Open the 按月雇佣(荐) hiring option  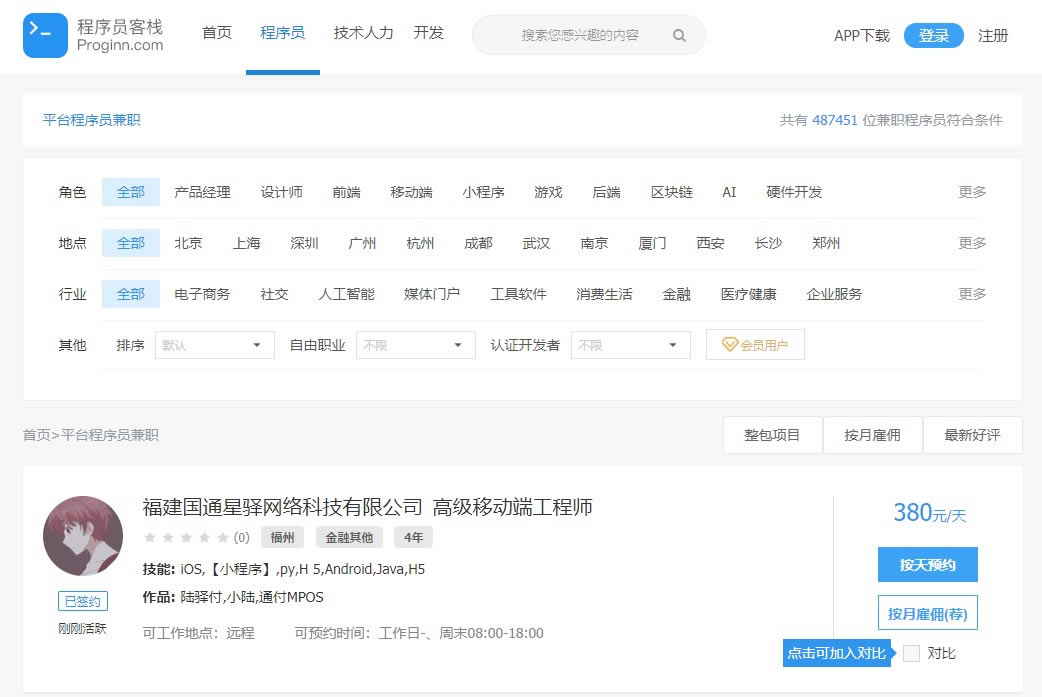click(927, 613)
